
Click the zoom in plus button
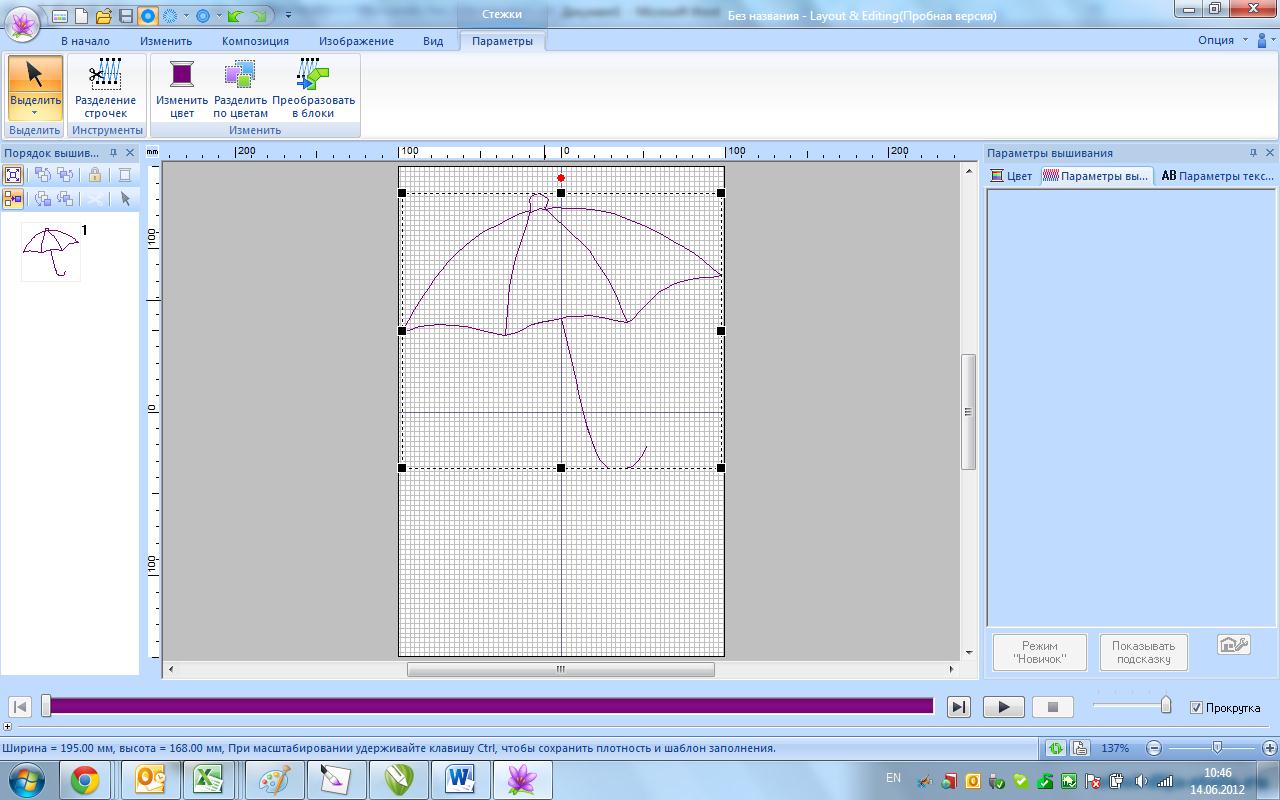[1269, 748]
